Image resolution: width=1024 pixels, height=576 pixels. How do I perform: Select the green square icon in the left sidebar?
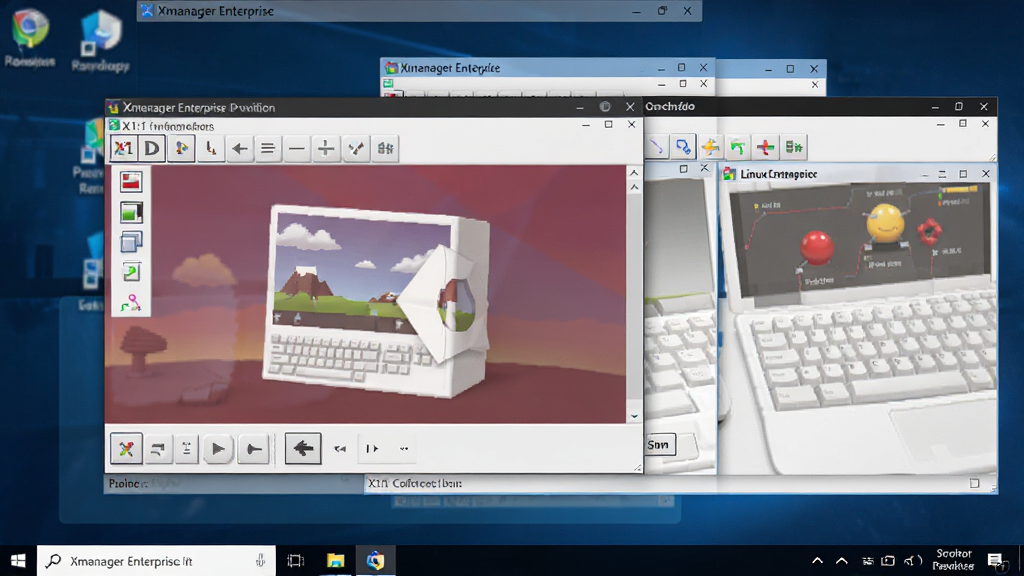click(x=131, y=212)
